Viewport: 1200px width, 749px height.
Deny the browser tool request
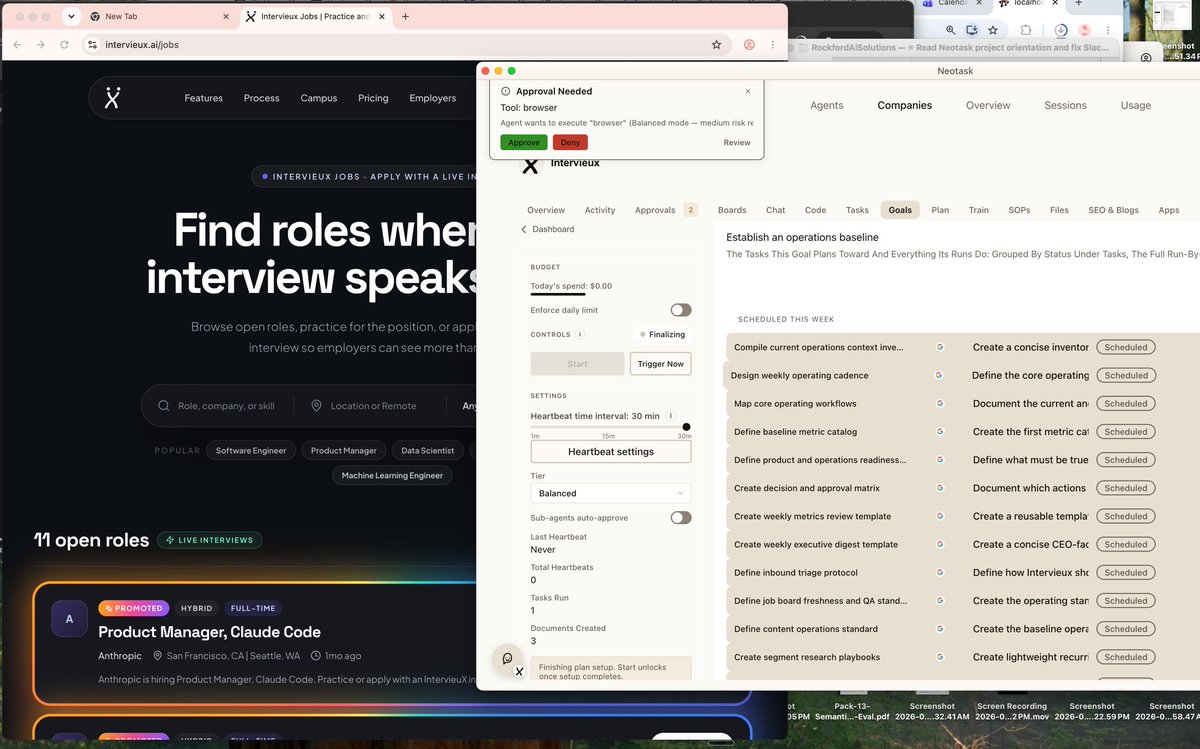tap(570, 142)
